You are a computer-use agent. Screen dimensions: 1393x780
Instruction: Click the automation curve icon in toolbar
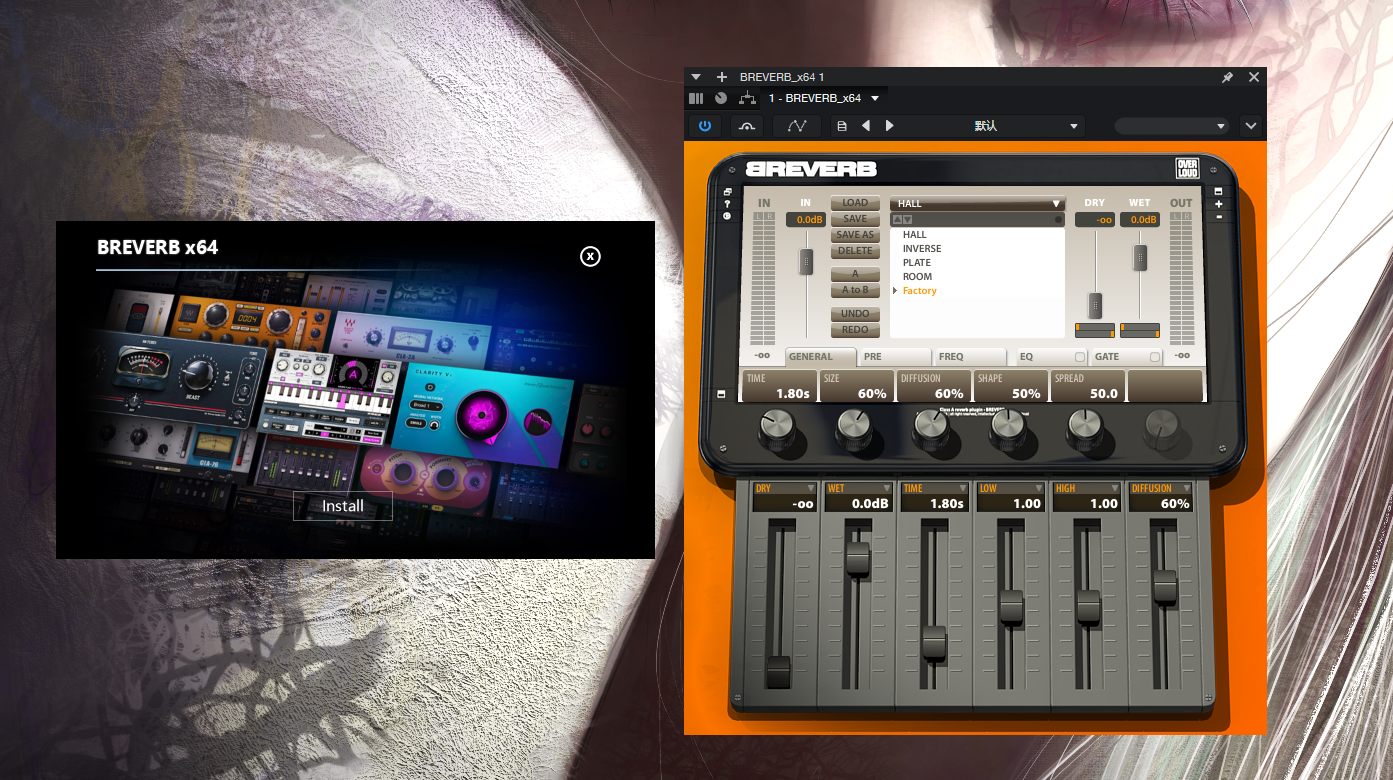pyautogui.click(x=795, y=125)
